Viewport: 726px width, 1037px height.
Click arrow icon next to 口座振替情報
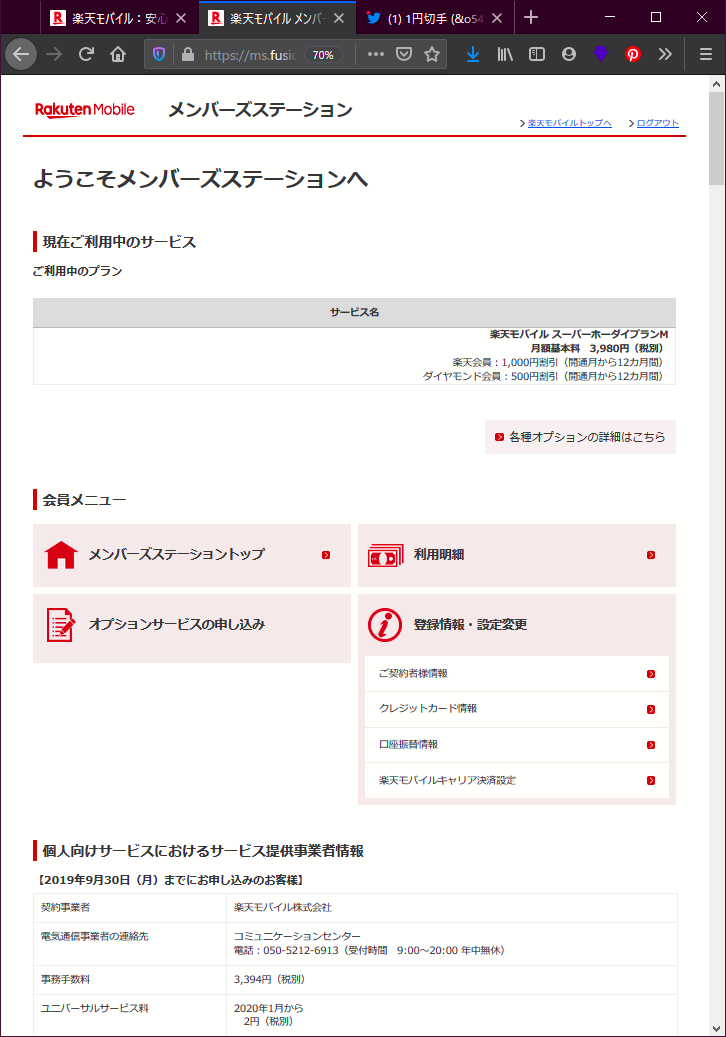click(x=651, y=745)
